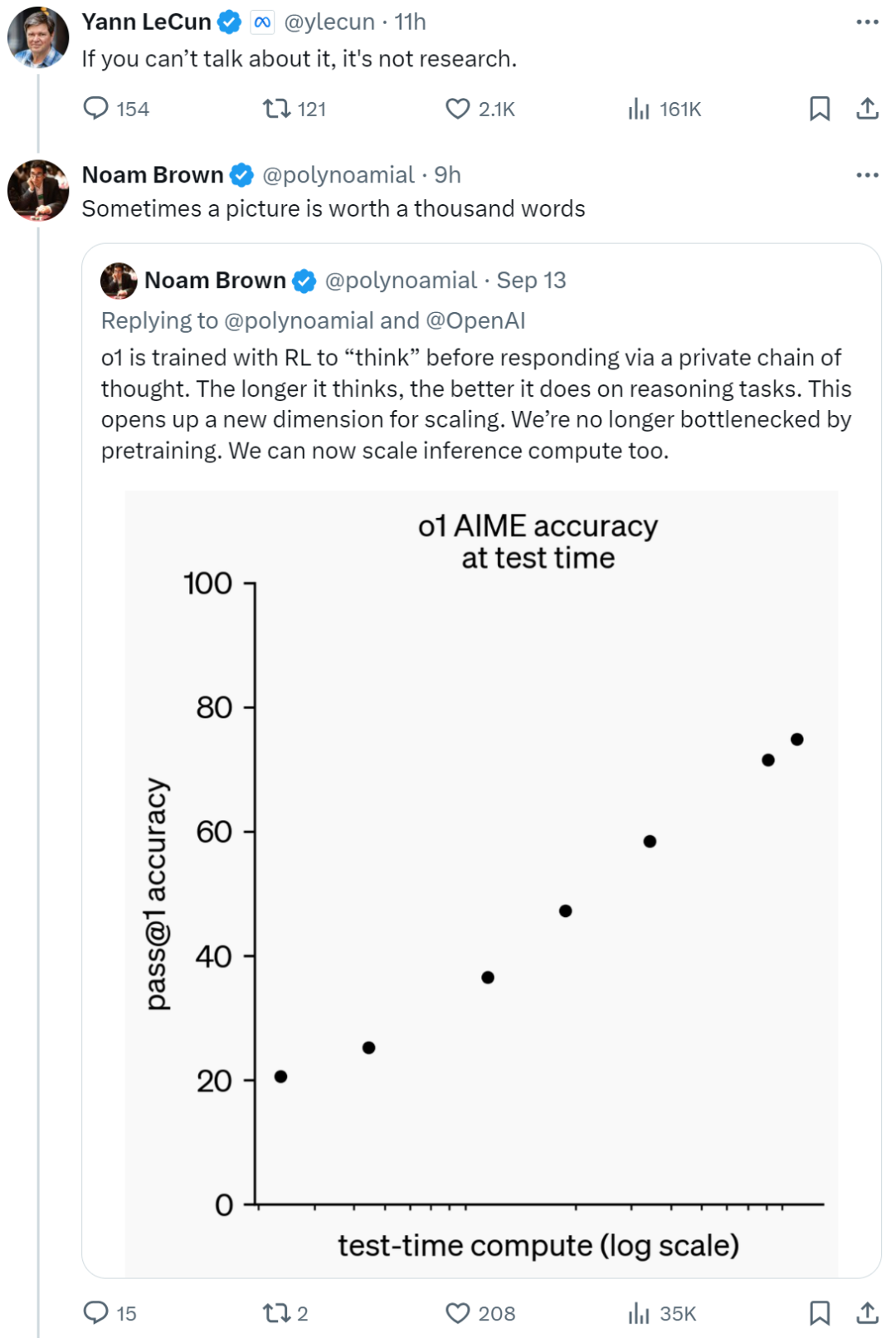This screenshot has height=1338, width=896.
Task: Open the more options menu on Noam Brown's reply
Action: 866,173
